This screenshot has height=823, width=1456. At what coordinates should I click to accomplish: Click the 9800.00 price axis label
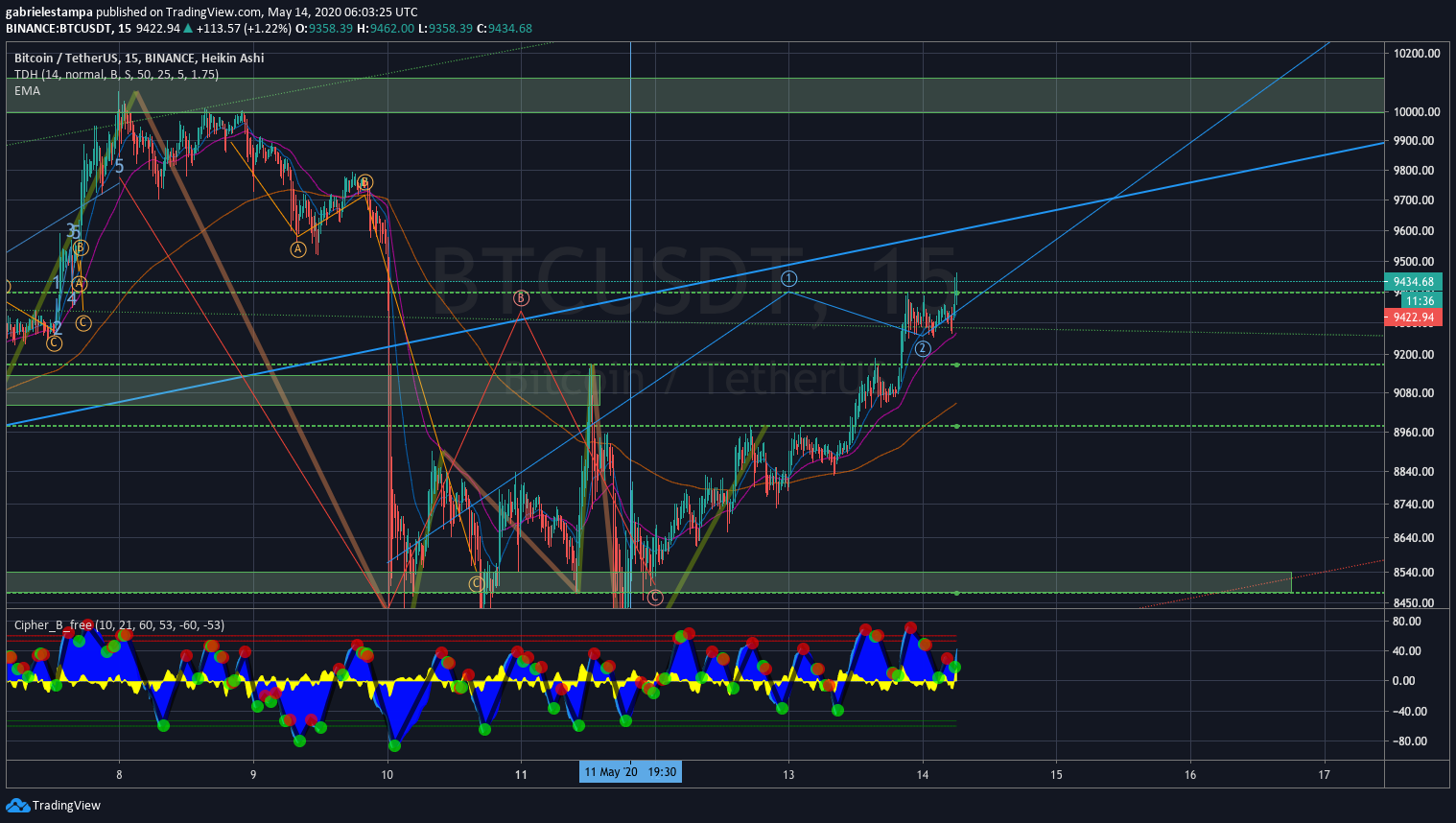(x=1414, y=171)
